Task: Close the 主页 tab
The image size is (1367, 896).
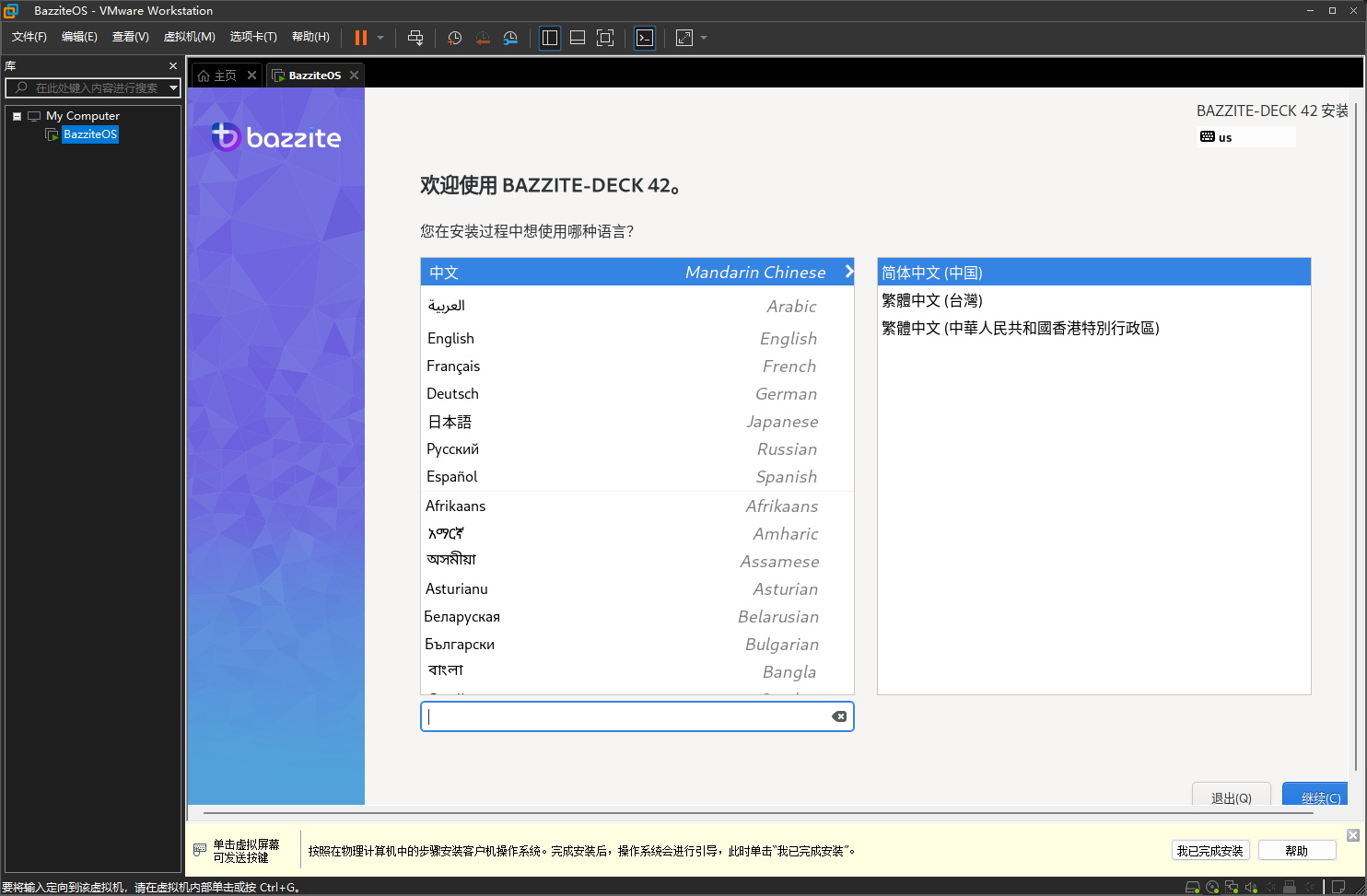Action: coord(251,76)
